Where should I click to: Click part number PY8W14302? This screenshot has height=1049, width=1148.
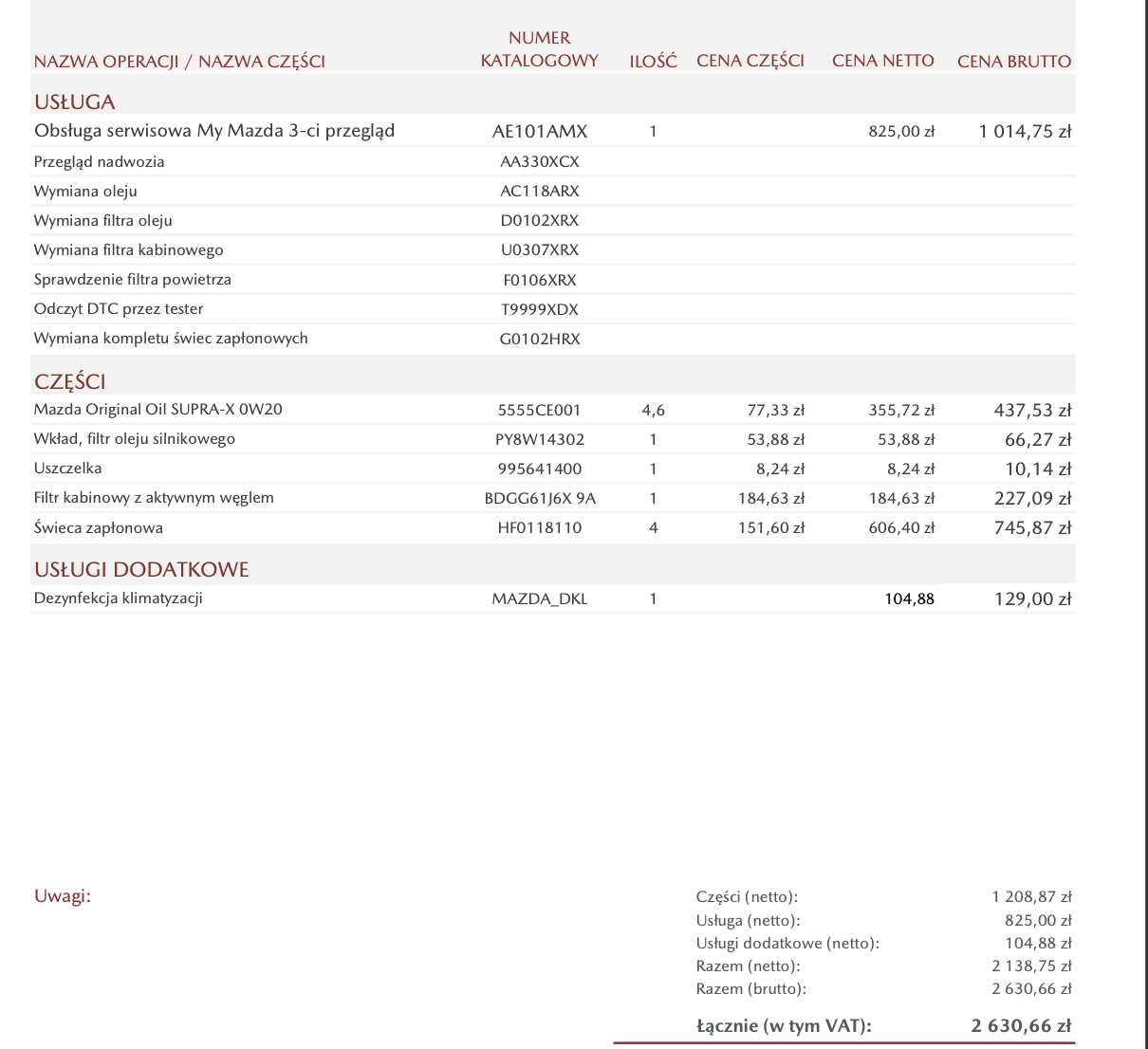click(539, 439)
